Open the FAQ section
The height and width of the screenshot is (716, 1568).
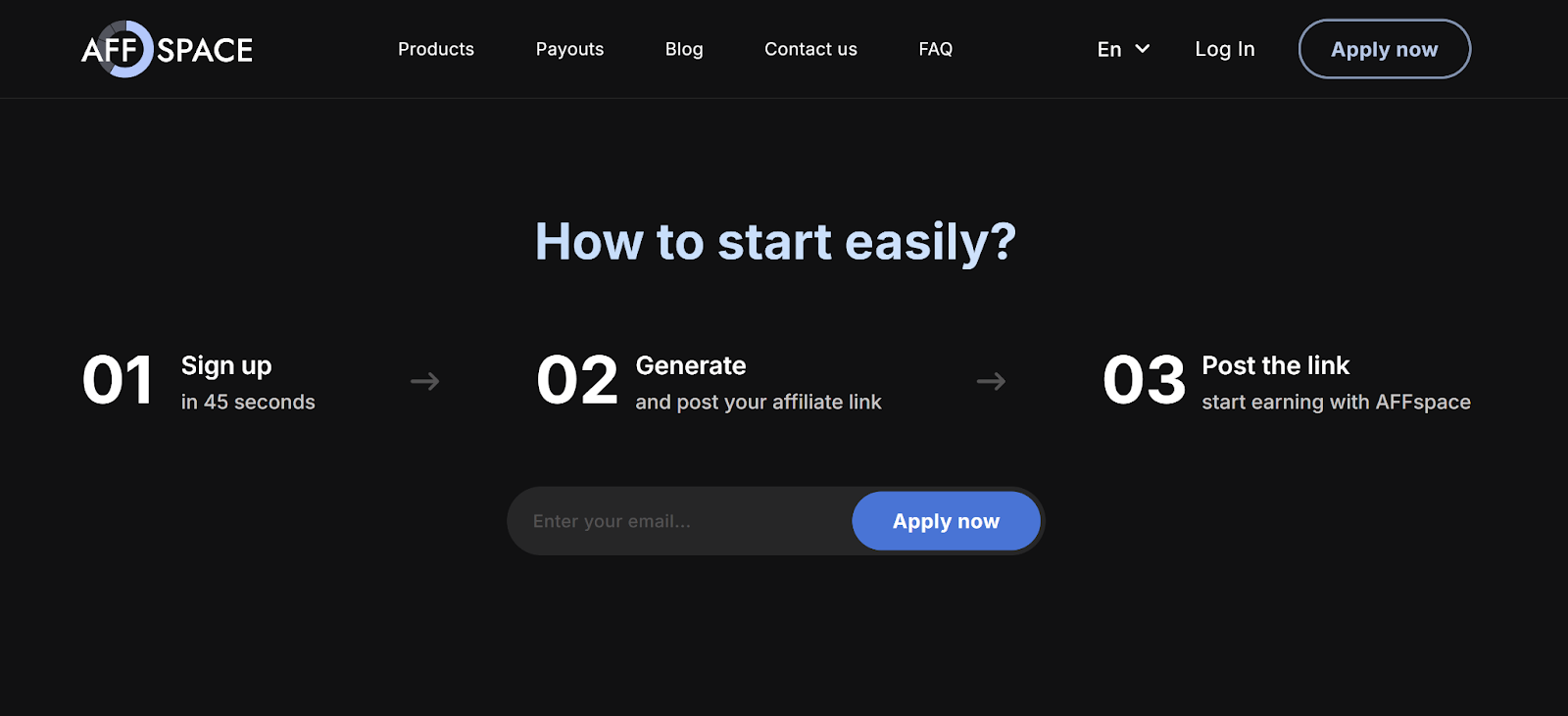[x=935, y=48]
